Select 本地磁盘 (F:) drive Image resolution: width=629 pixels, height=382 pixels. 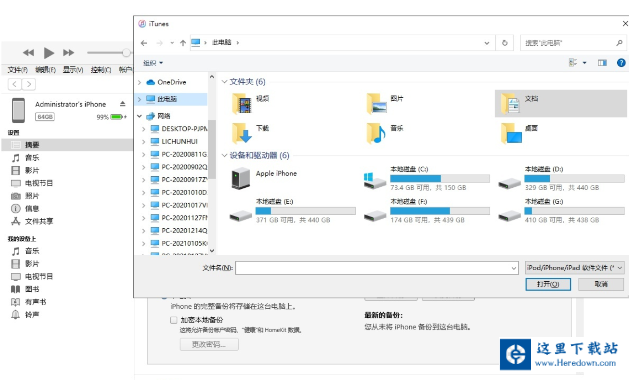[x=426, y=211]
